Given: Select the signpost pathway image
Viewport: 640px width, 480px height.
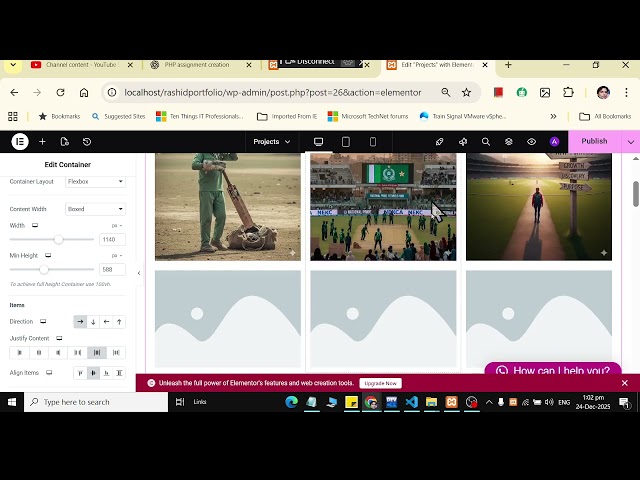Looking at the screenshot, I should (539, 207).
